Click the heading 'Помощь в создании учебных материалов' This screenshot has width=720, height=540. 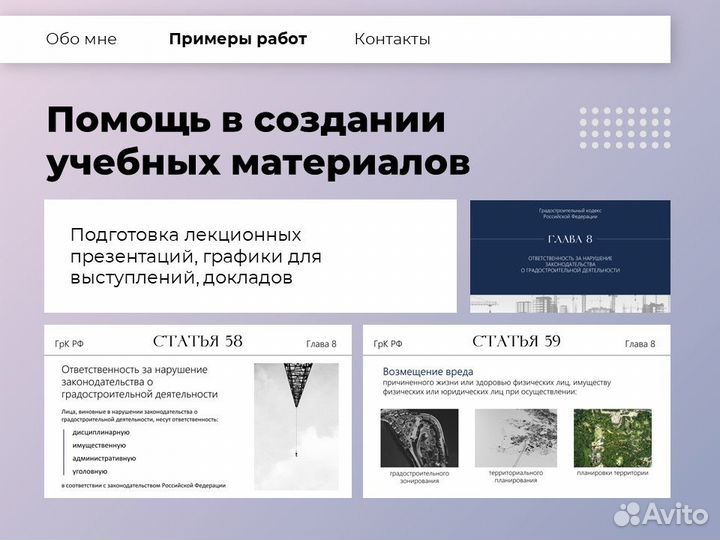[x=258, y=141]
